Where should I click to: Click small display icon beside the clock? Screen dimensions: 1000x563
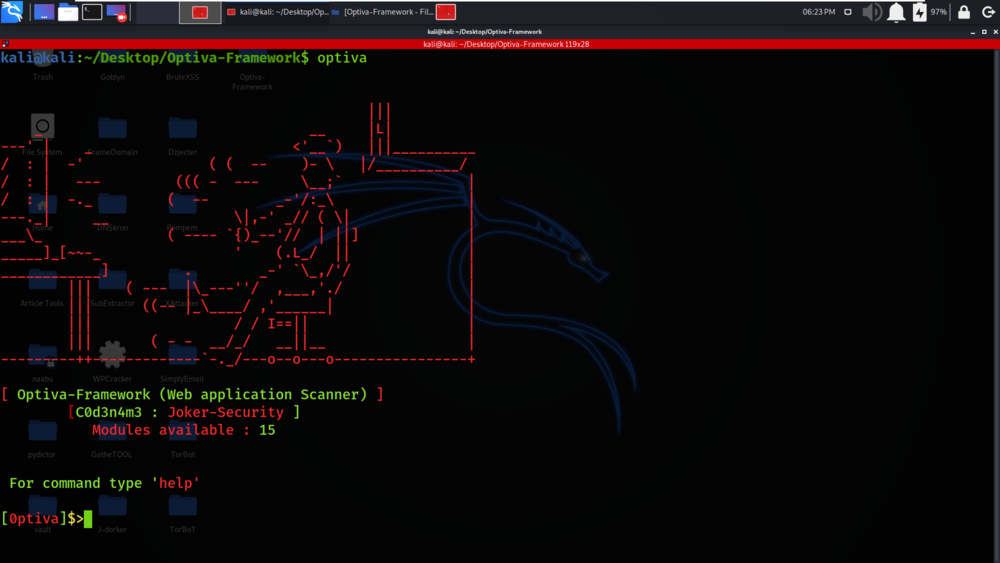coord(848,12)
